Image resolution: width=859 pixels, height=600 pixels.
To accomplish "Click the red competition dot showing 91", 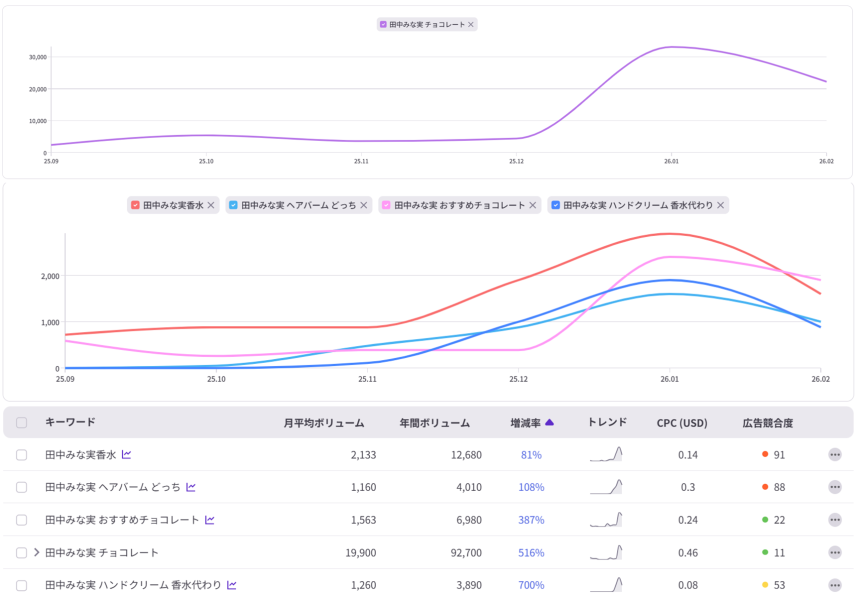I will coord(765,455).
